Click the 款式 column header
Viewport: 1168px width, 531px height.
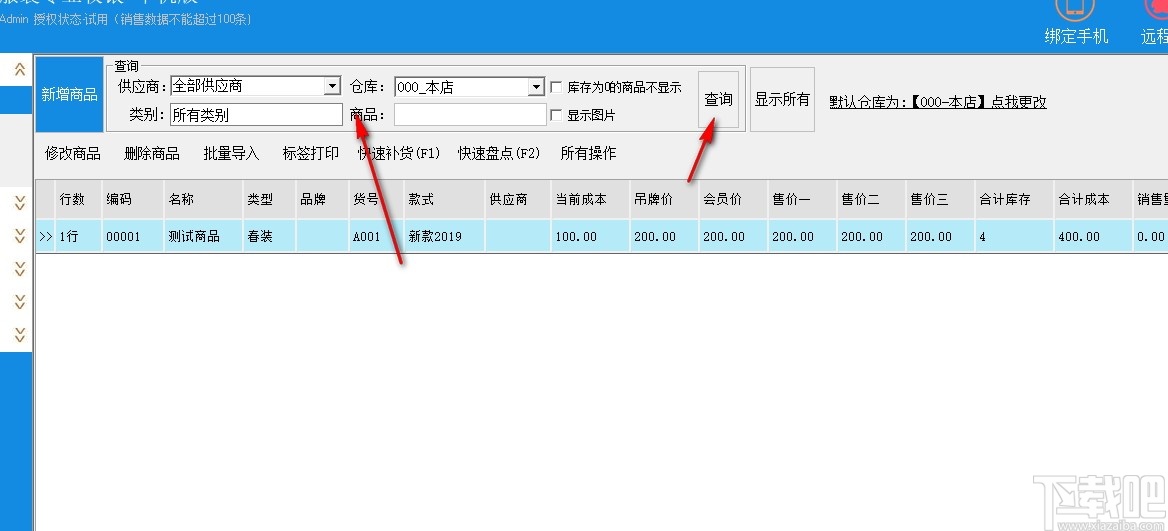[445, 200]
